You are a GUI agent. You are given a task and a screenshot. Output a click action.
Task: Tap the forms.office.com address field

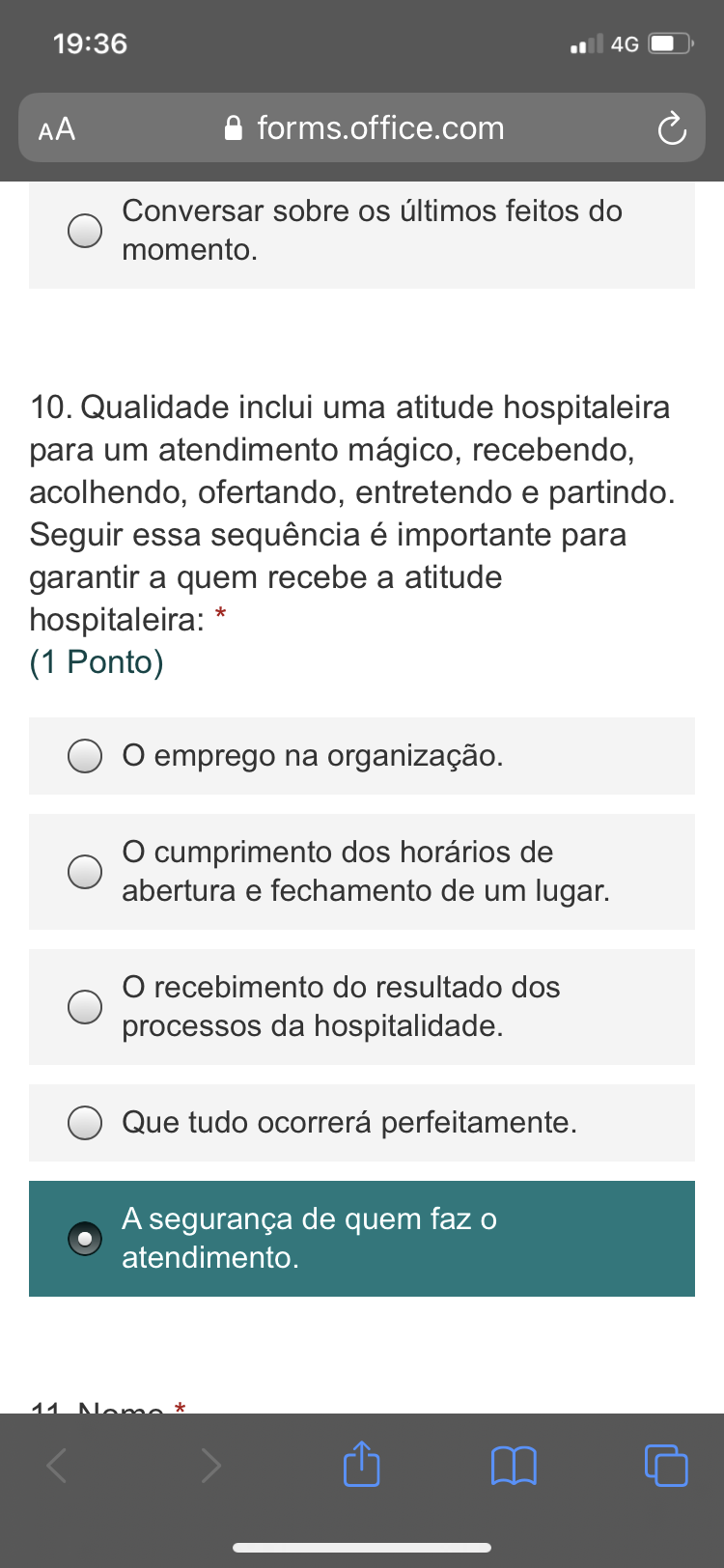point(380,128)
